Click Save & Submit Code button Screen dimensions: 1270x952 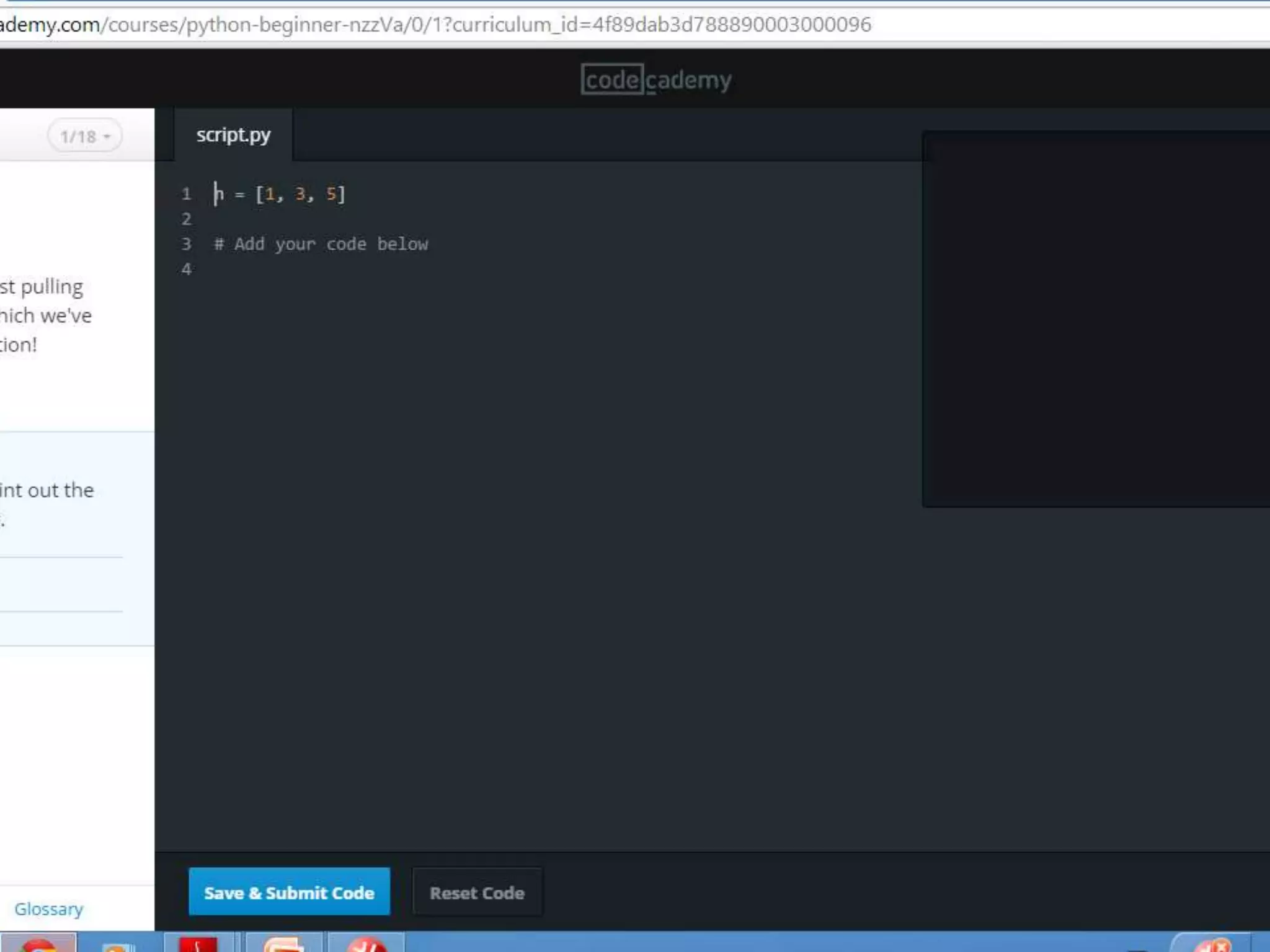[289, 892]
